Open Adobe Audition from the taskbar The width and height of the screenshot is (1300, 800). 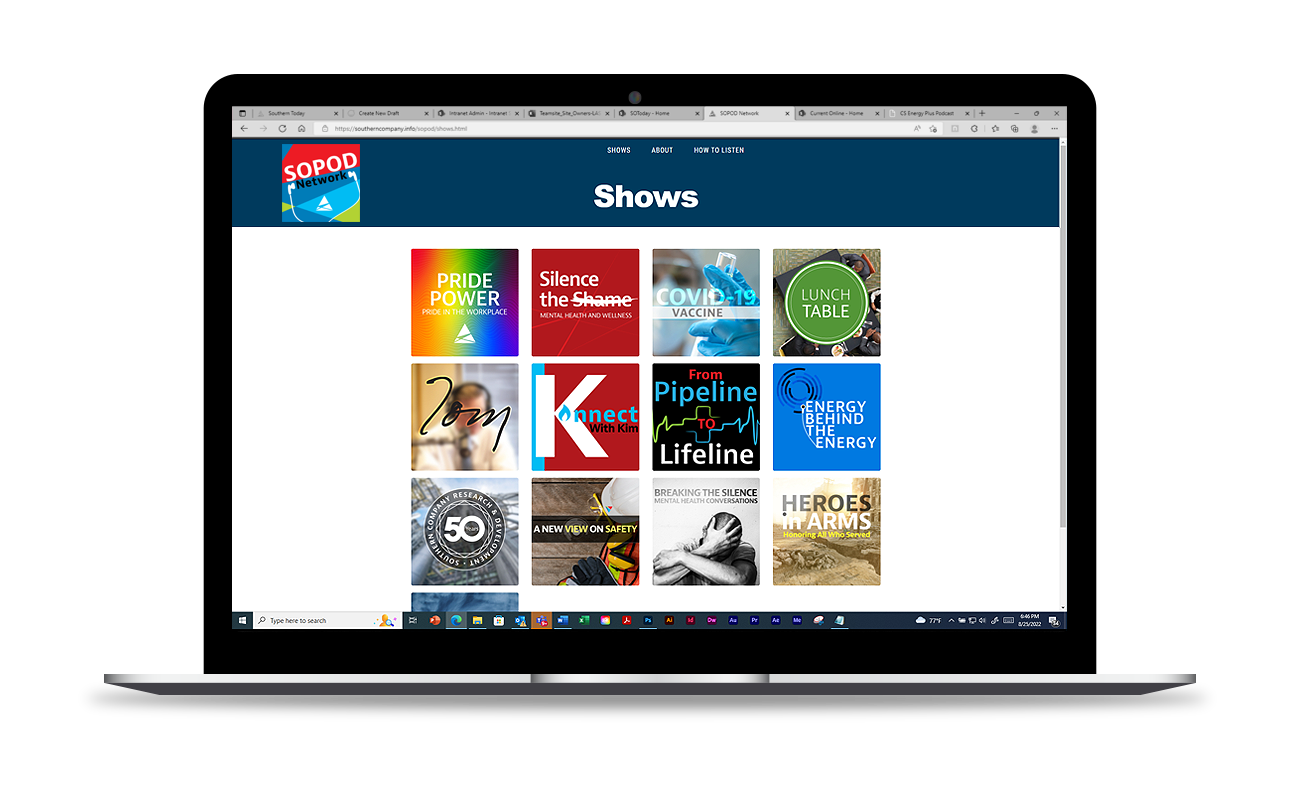[733, 621]
